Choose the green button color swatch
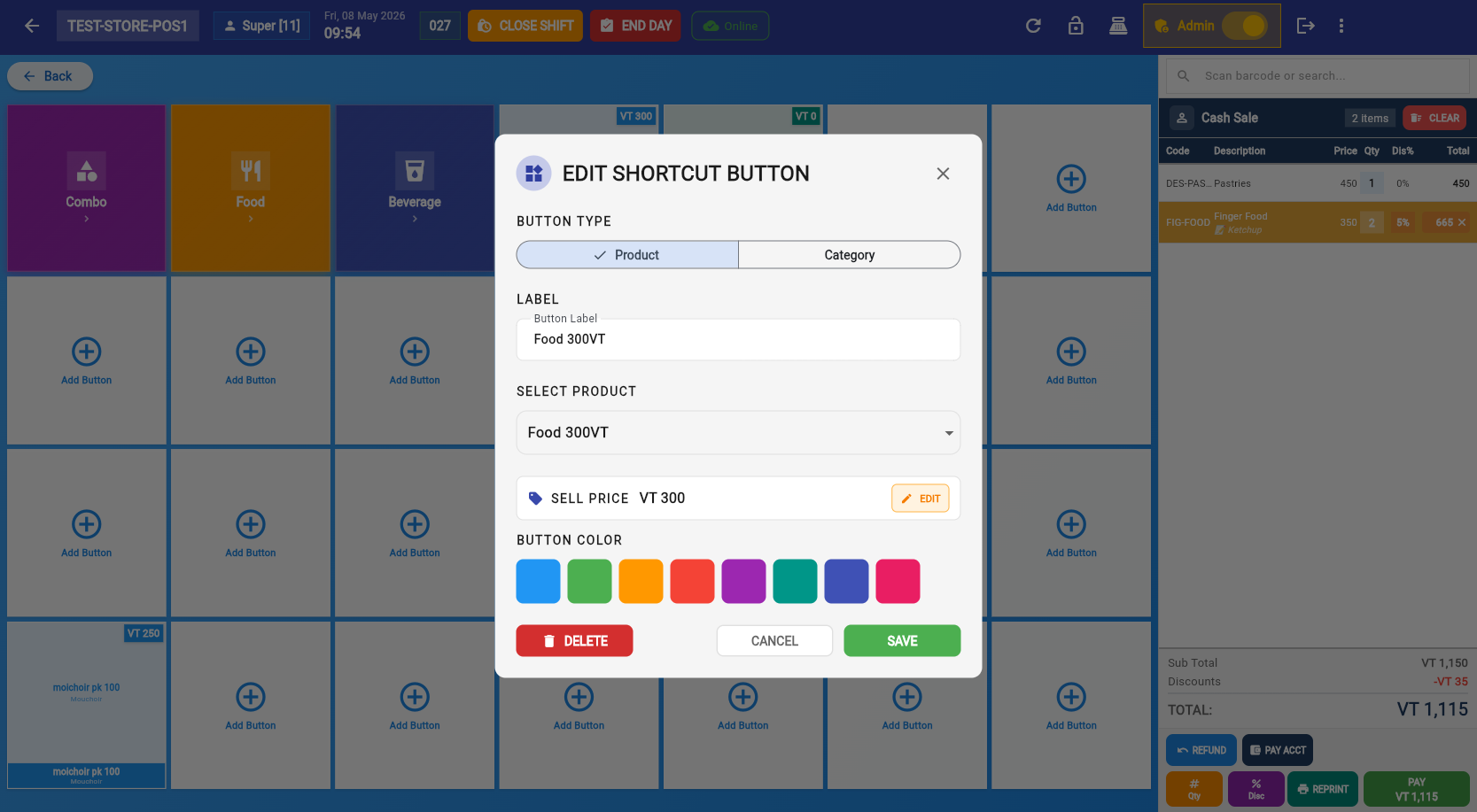The height and width of the screenshot is (812, 1477). 590,581
